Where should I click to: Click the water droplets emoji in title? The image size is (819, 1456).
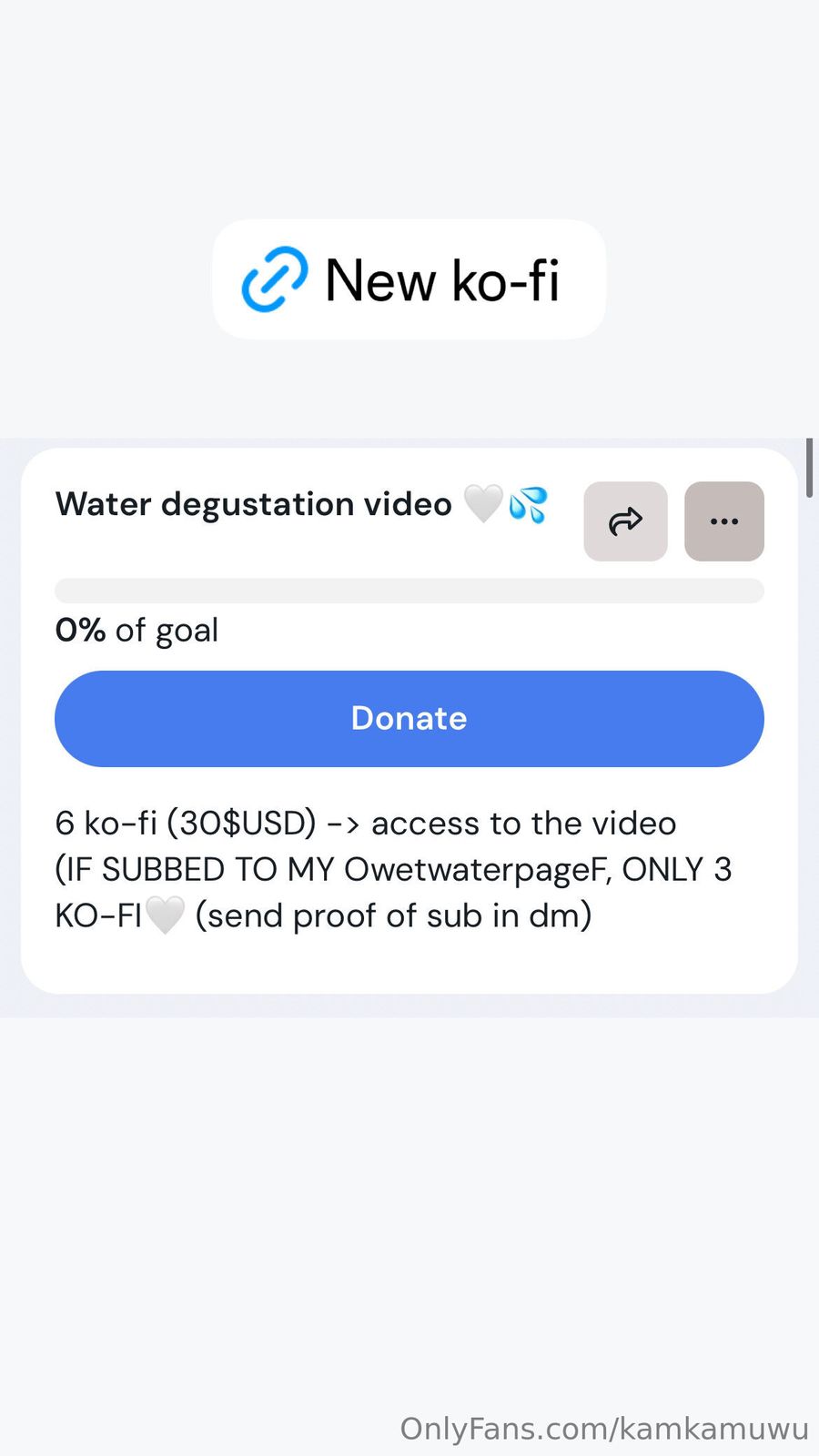point(528,504)
